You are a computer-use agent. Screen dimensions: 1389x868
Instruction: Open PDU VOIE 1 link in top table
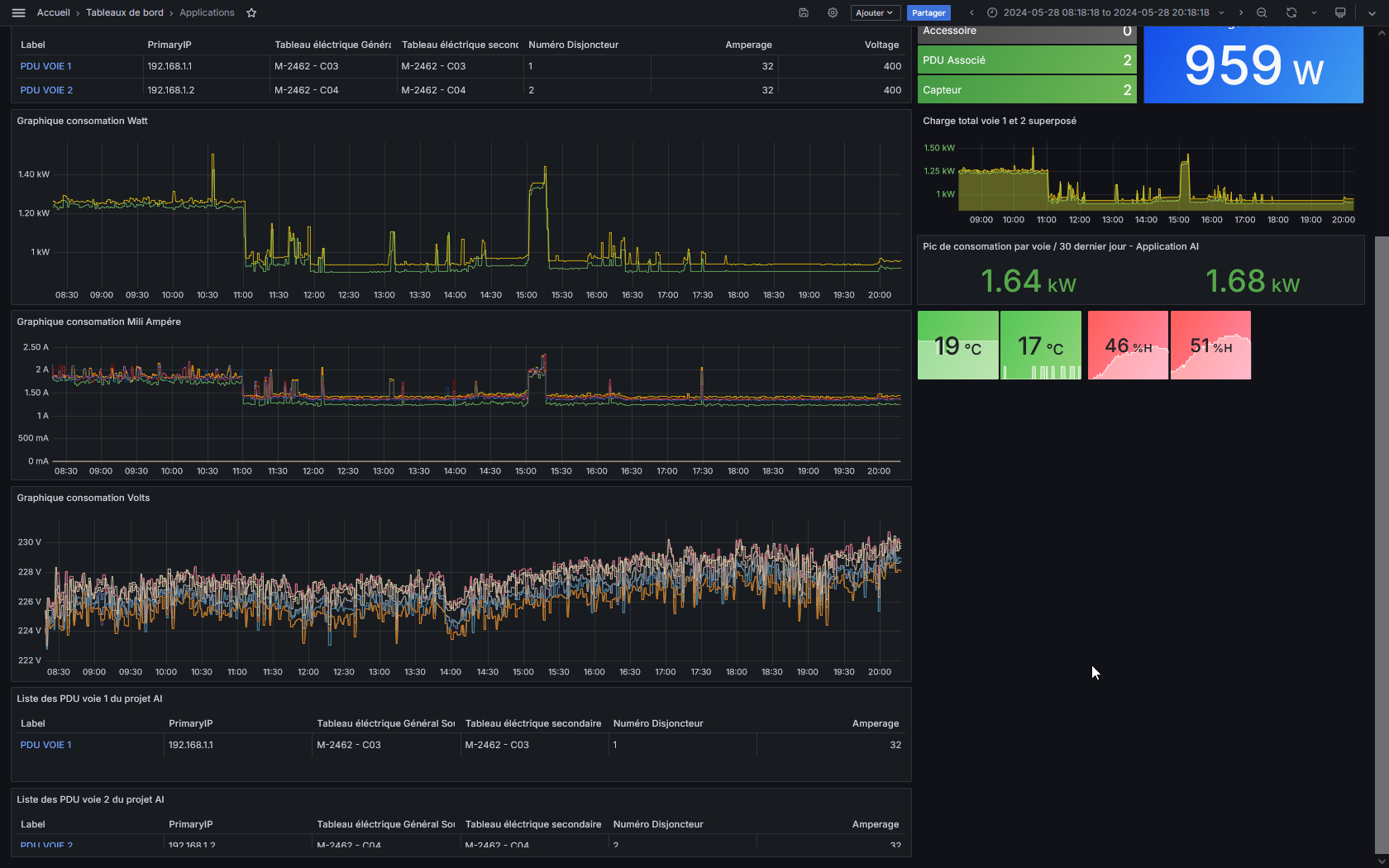point(45,66)
